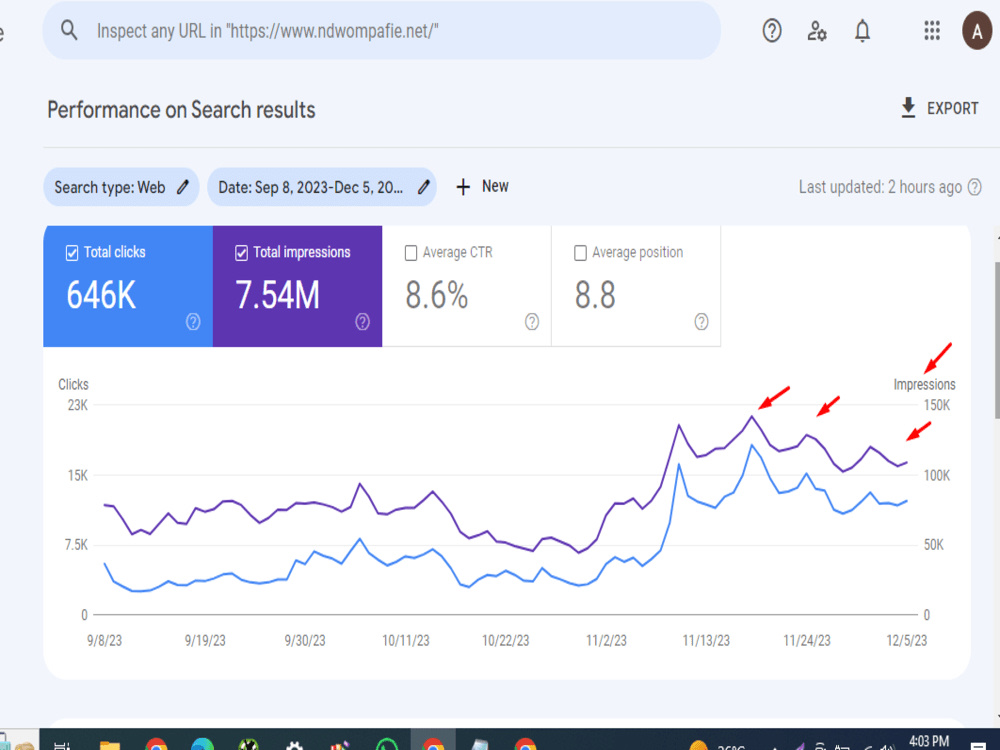1000x750 pixels.
Task: Open help icon in Total clicks card
Action: (193, 321)
